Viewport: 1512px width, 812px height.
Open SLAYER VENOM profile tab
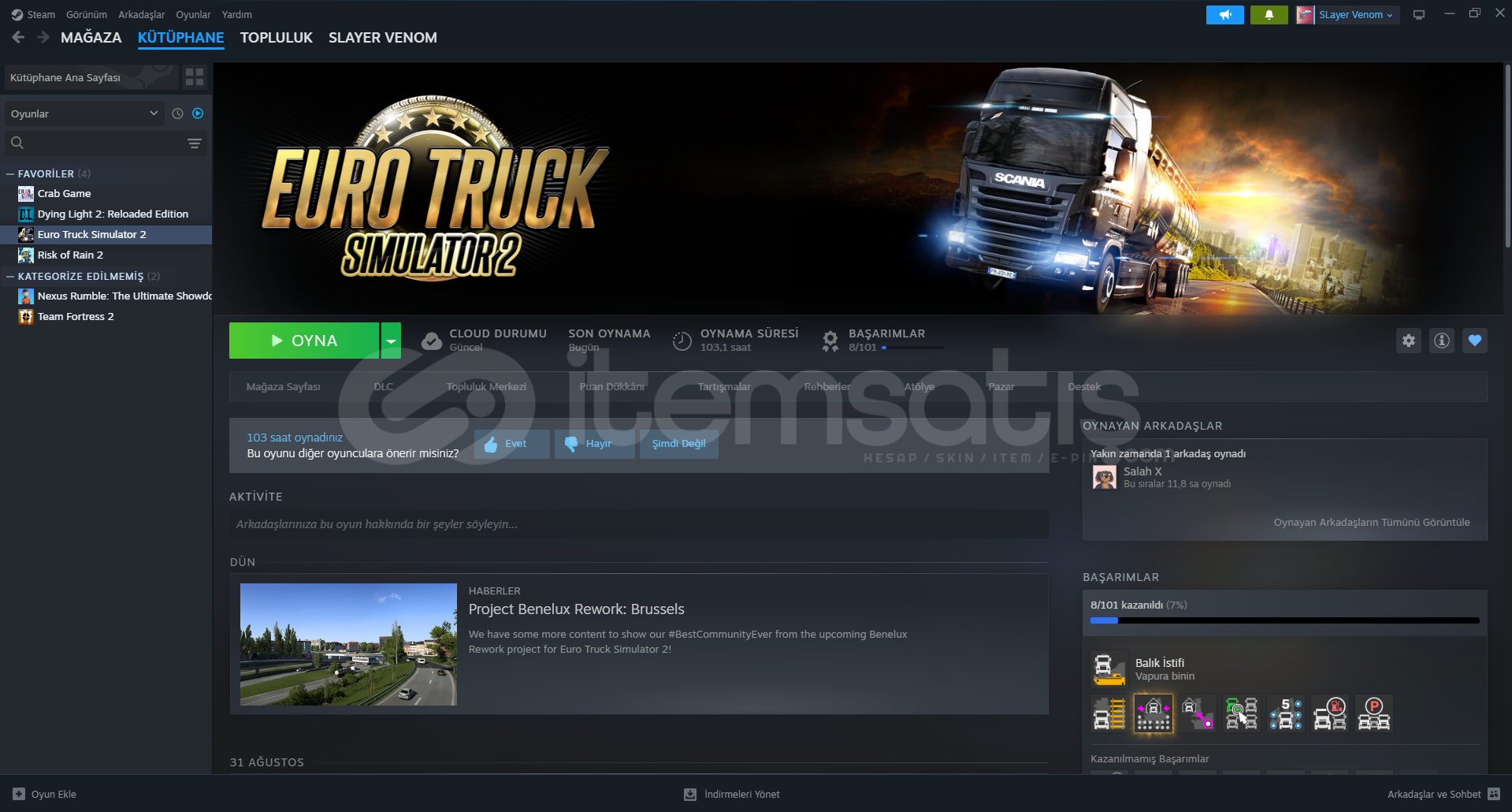[x=383, y=37]
